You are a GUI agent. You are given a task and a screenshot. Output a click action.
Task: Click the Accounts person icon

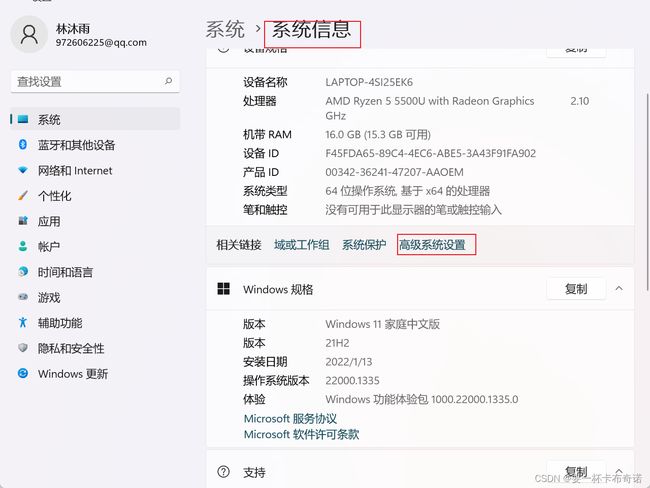point(23,246)
